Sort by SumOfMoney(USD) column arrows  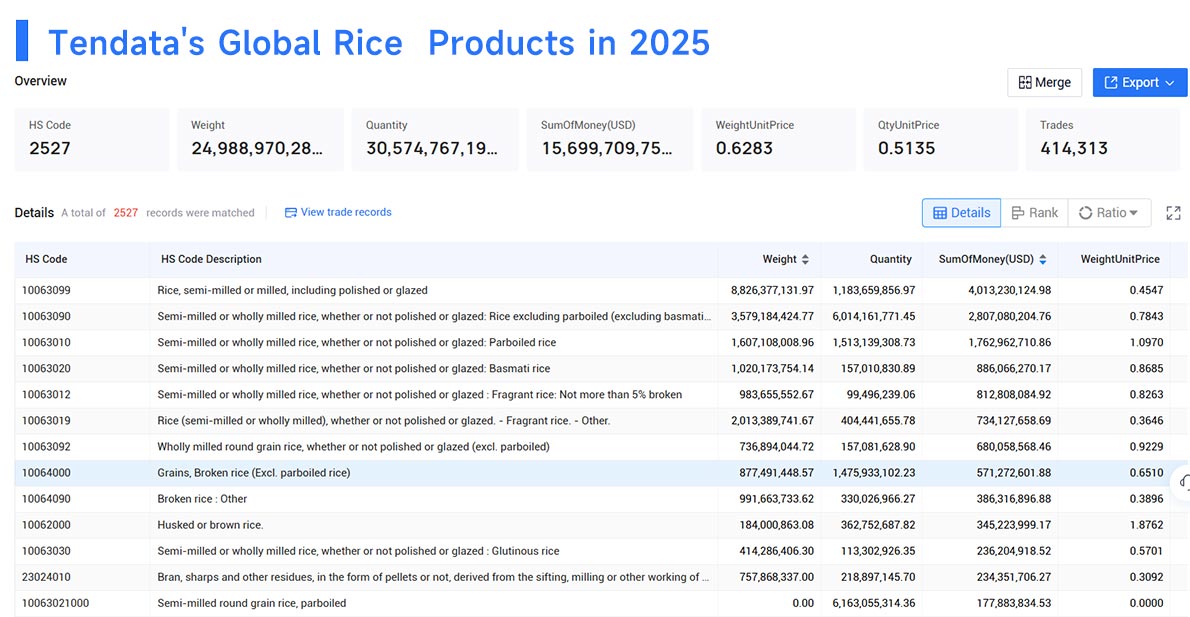coord(1043,260)
